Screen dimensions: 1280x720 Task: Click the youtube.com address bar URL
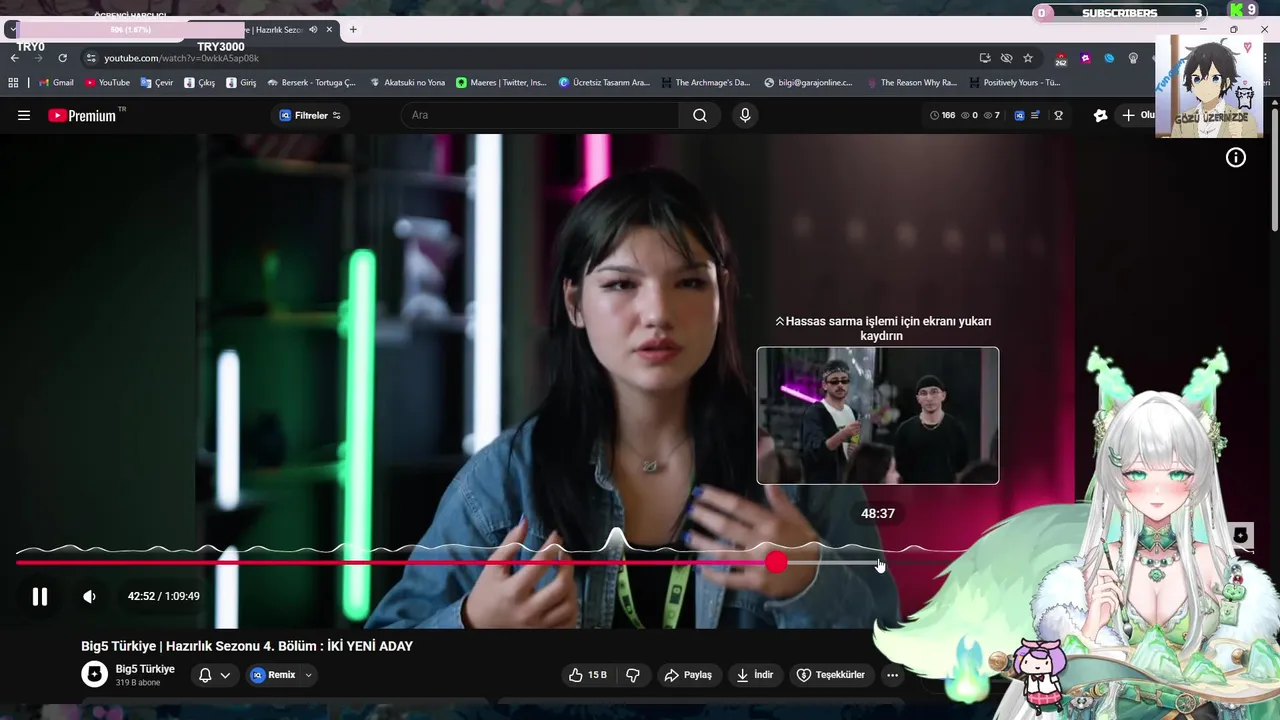coord(181,58)
